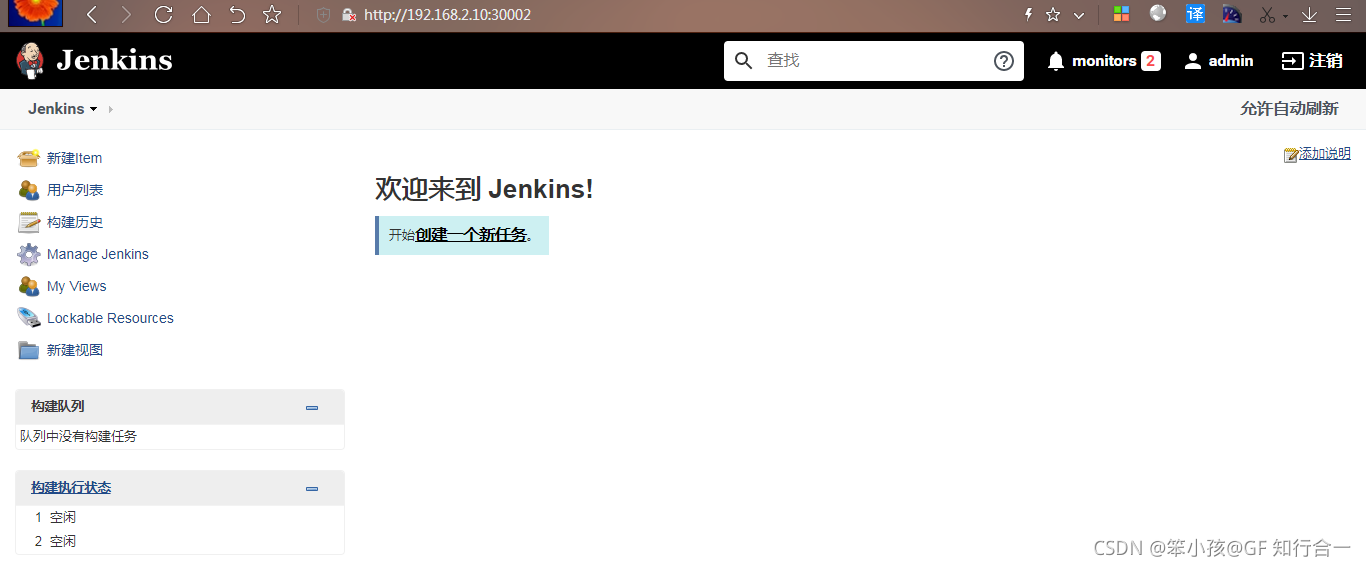Click the scissors screenshot tool icon
The height and width of the screenshot is (566, 1366).
tap(1268, 15)
